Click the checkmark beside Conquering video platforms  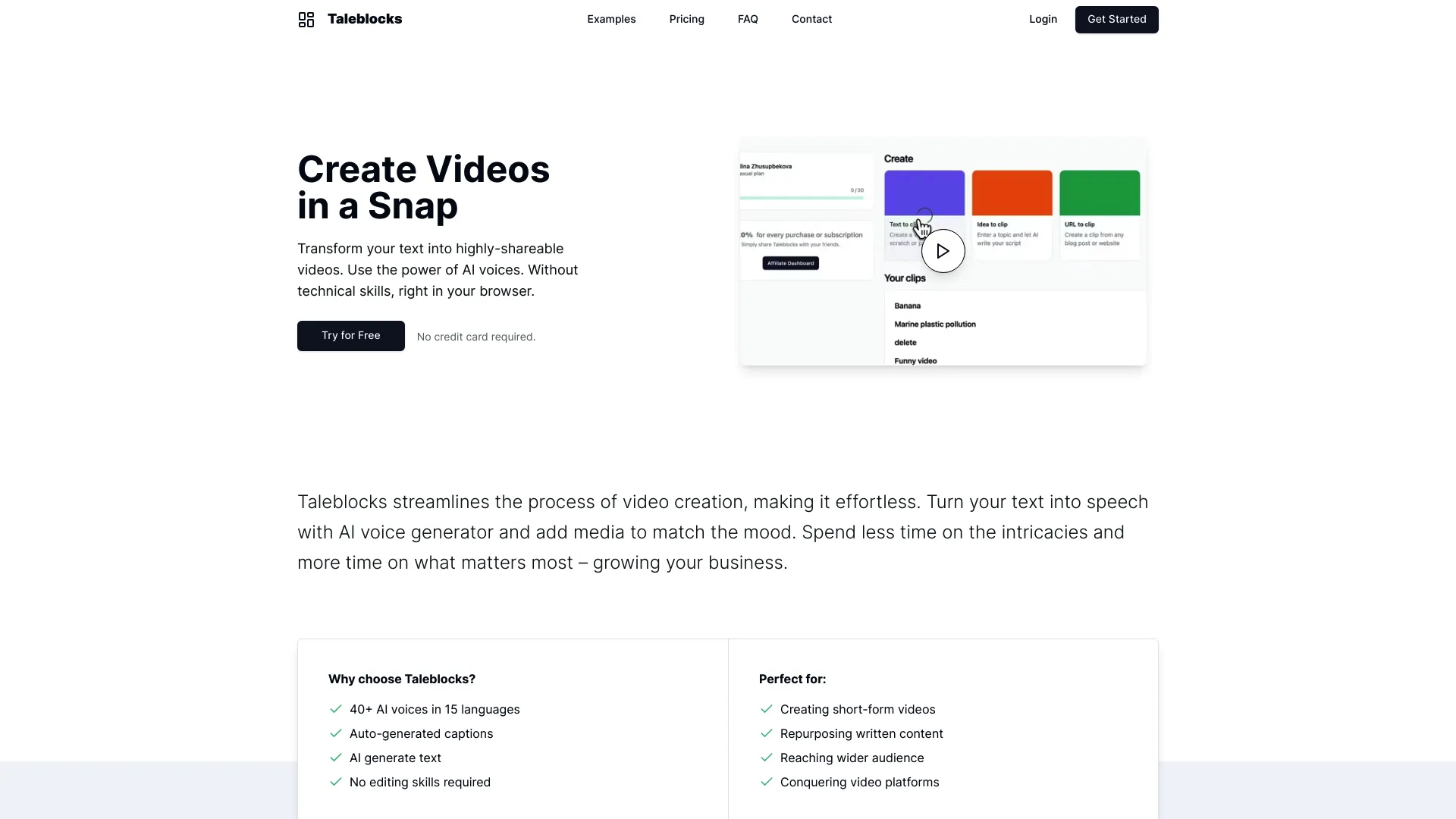(x=767, y=781)
